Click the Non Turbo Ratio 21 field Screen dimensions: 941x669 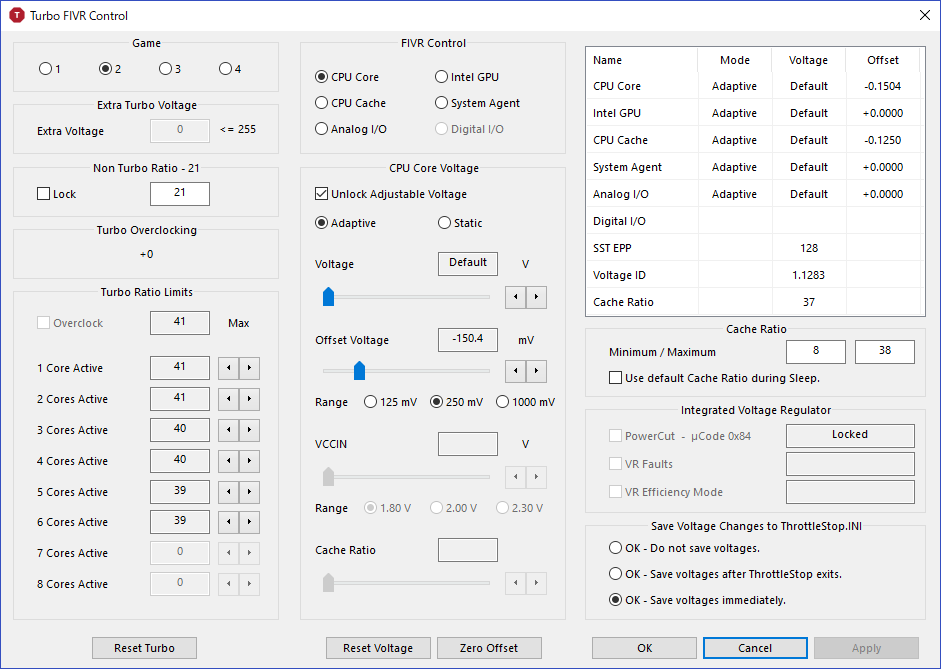pos(179,194)
